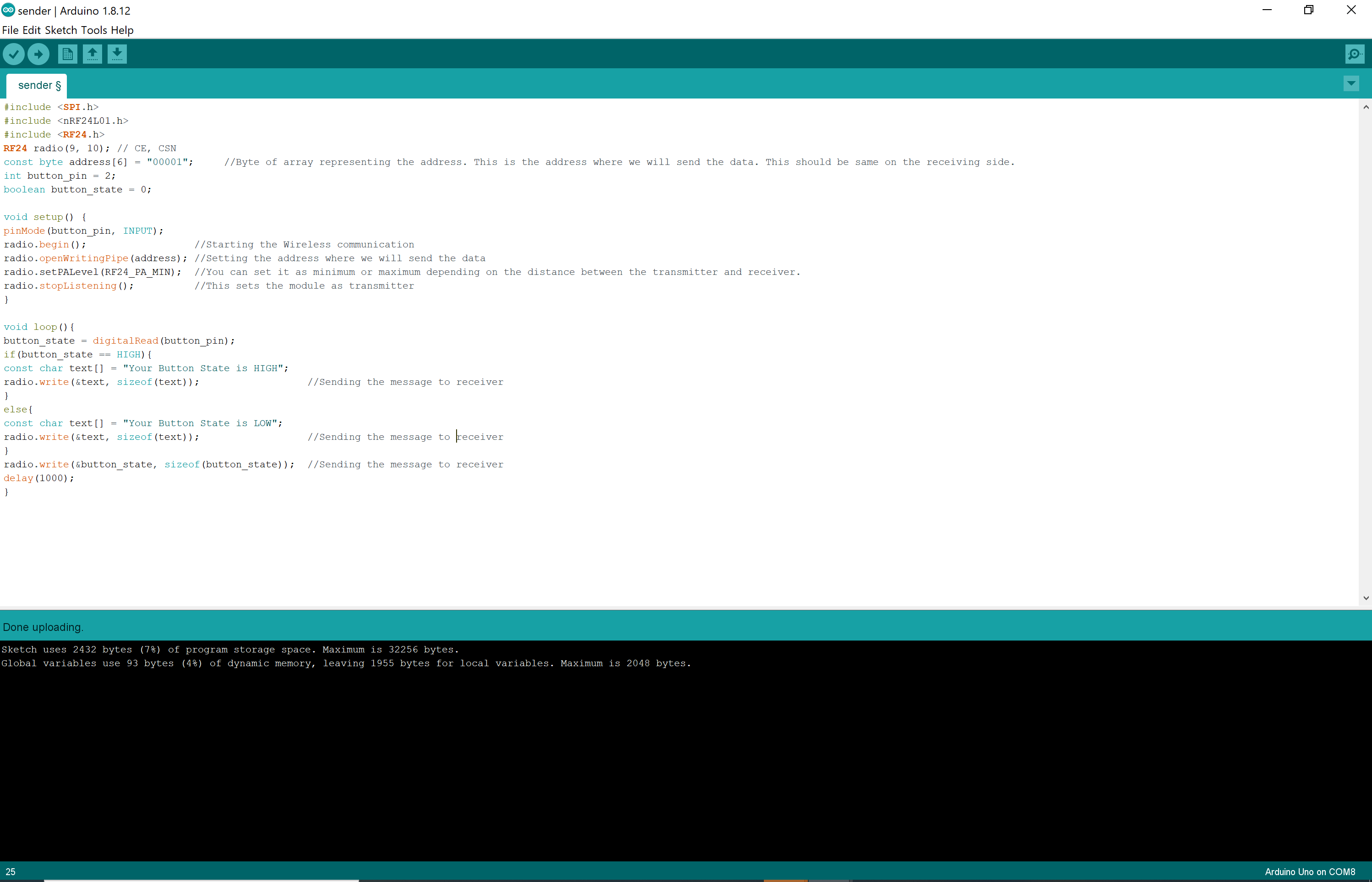Click the 'radio.stopListening();' call
The height and width of the screenshot is (882, 1372).
pos(69,286)
